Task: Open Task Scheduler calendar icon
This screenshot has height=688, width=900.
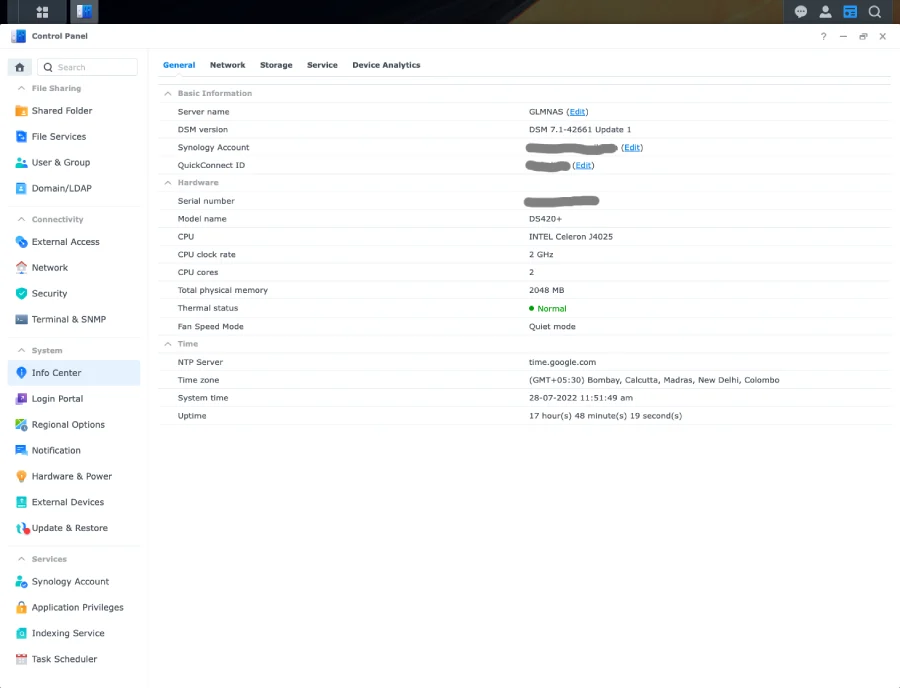Action: tap(21, 659)
